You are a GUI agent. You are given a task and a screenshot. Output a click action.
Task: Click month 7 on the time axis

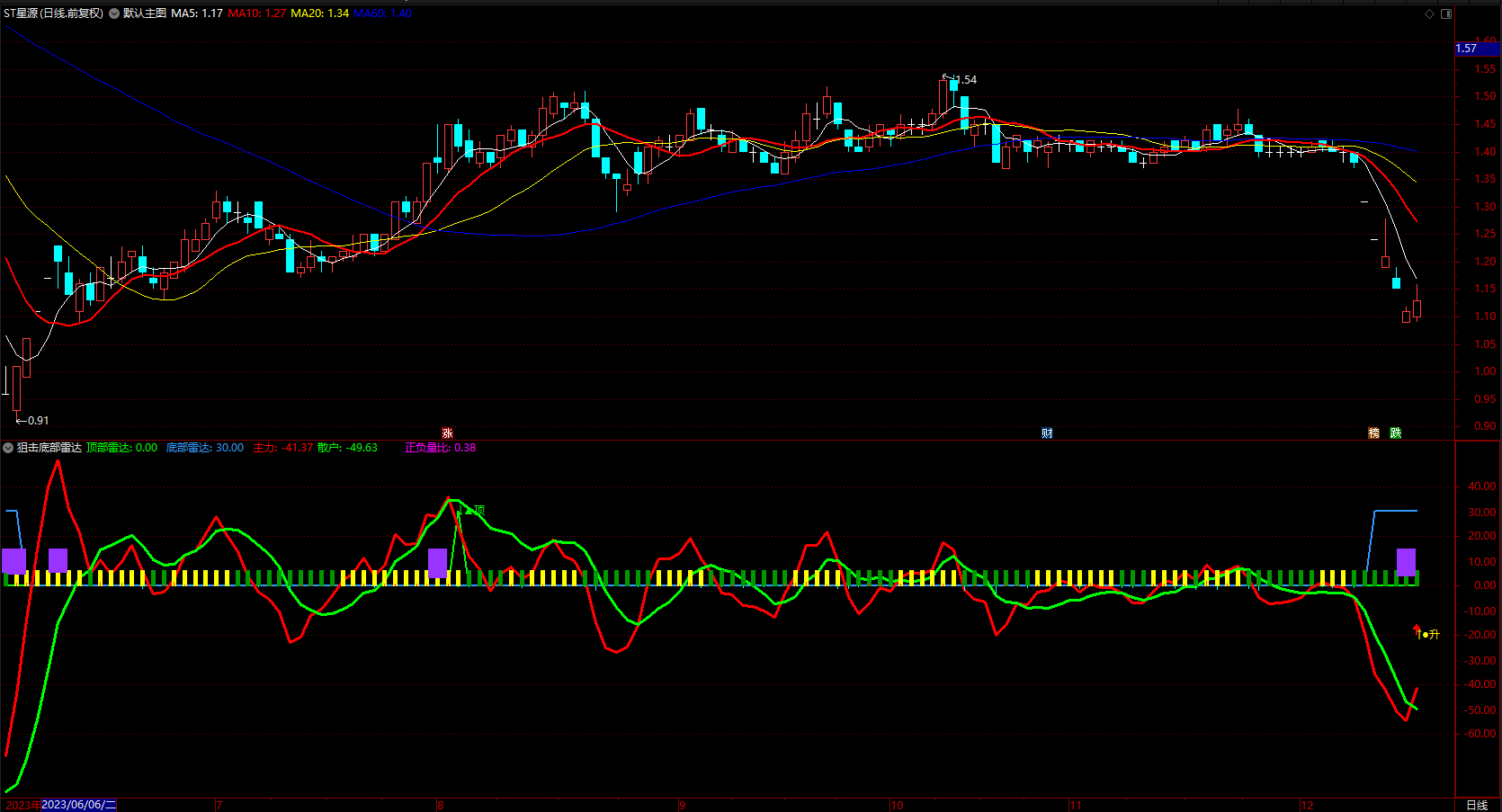tap(219, 806)
